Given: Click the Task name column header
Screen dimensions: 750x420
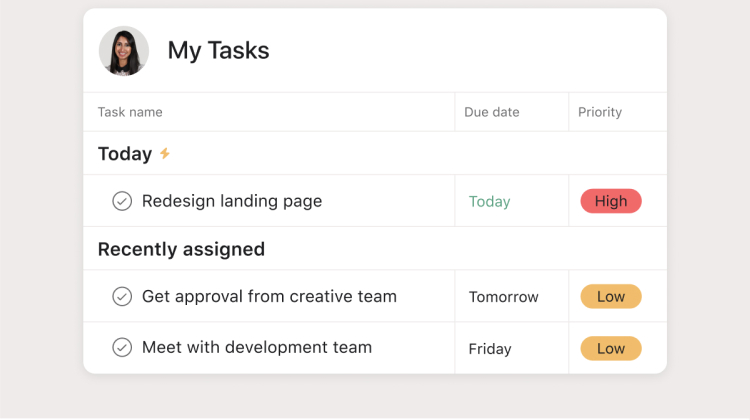Looking at the screenshot, I should pos(130,112).
